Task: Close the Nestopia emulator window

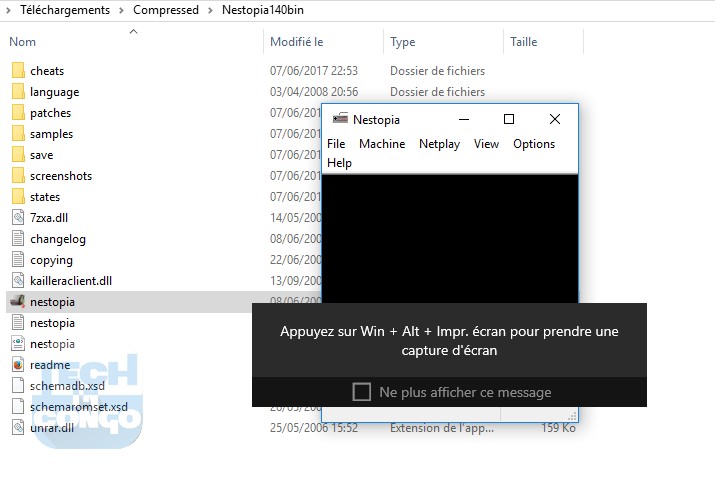Action: coord(555,119)
